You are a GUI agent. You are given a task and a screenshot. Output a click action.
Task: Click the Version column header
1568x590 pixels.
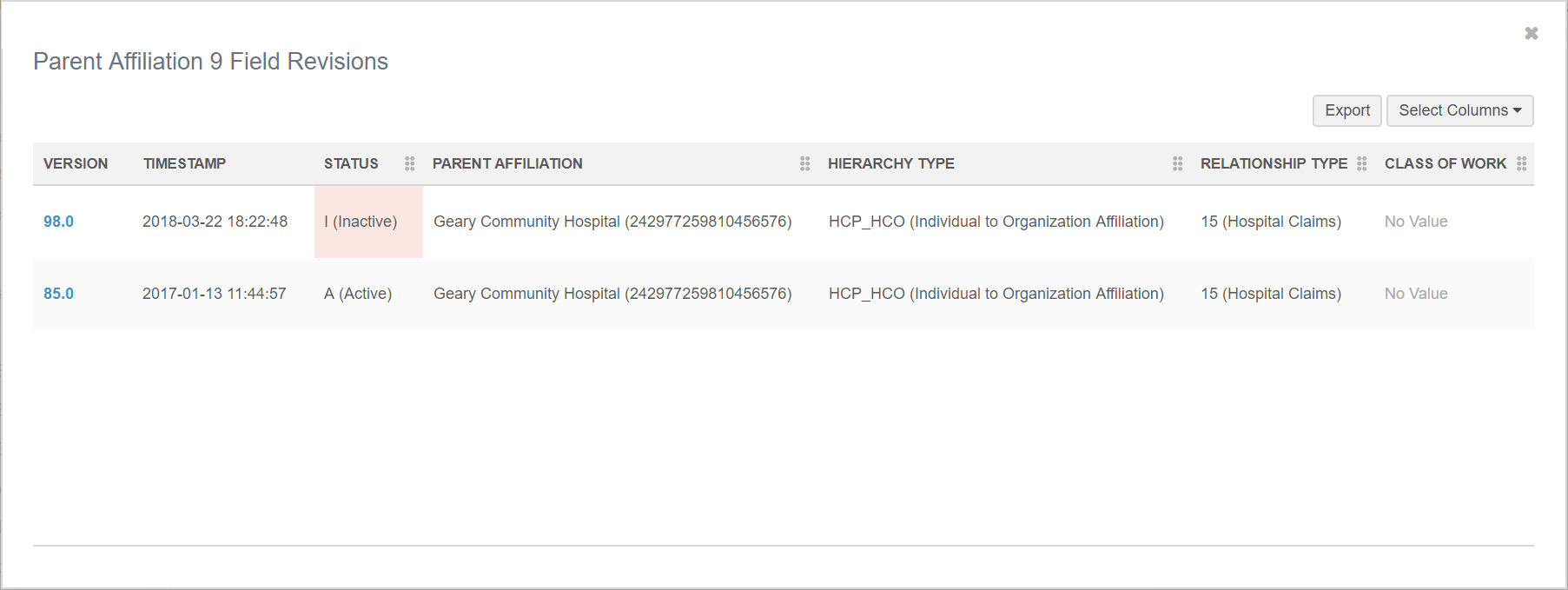(x=76, y=163)
